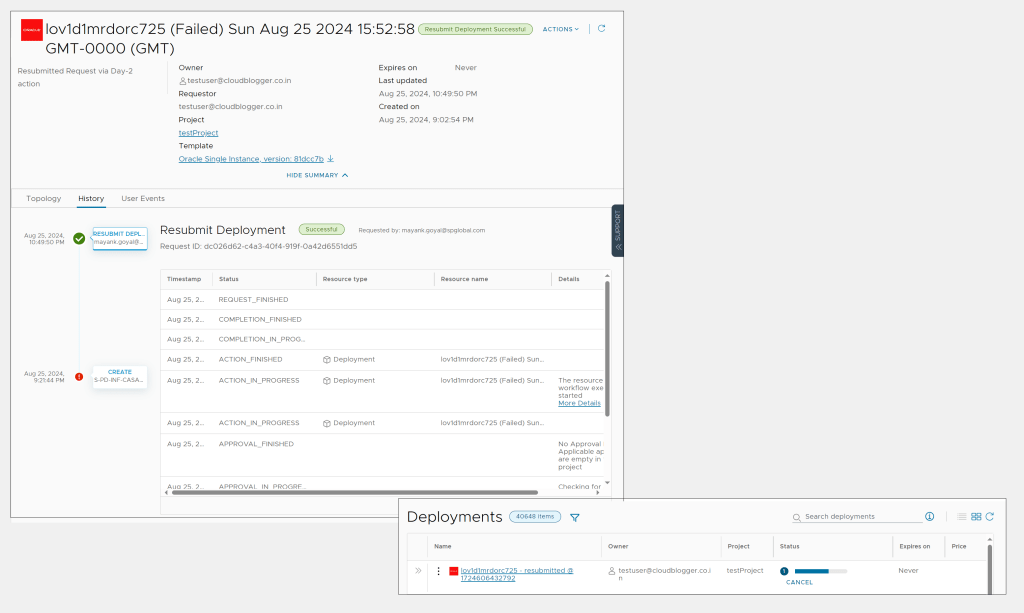This screenshot has height=613, width=1024.
Task: Refresh the Deployments list
Action: coord(990,517)
